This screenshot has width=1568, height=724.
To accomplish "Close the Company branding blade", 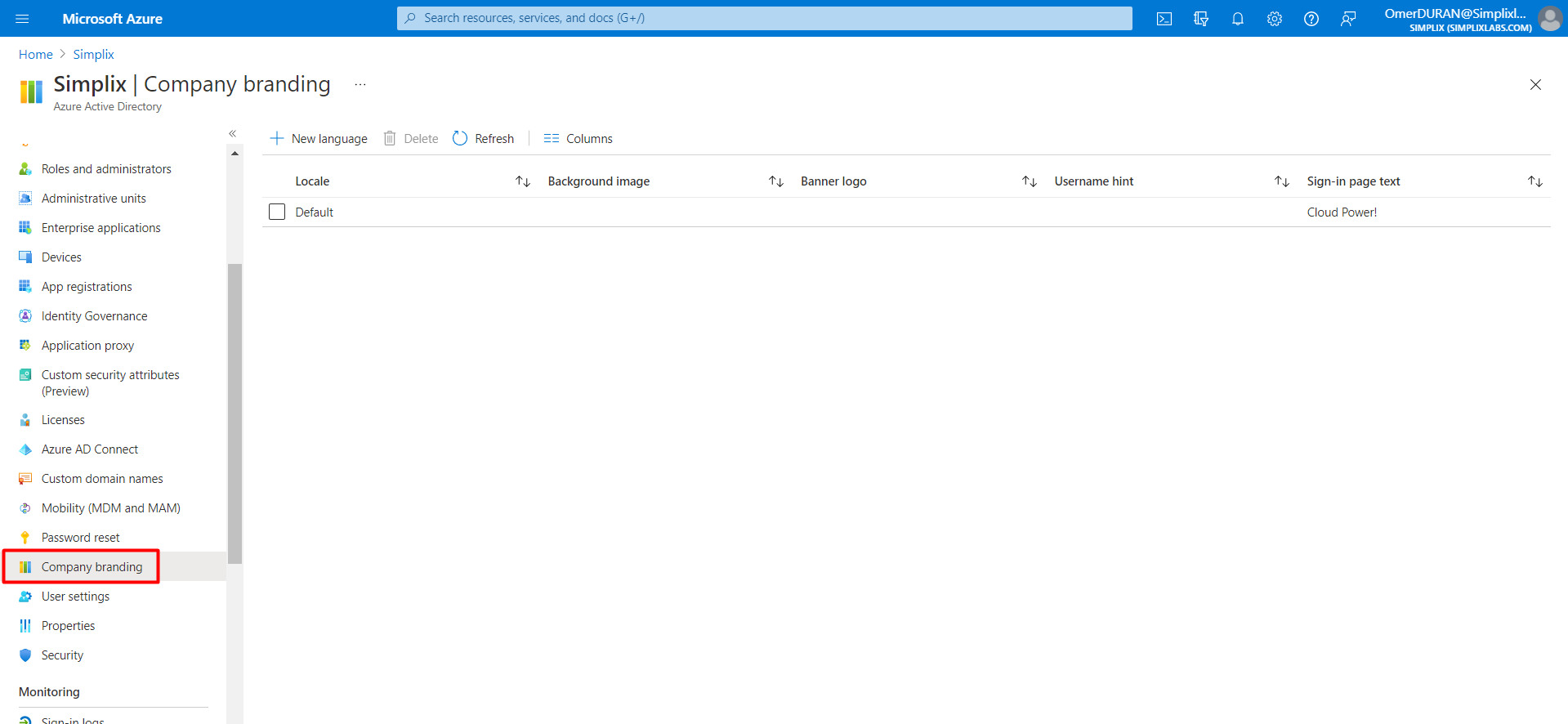I will coord(1535,85).
